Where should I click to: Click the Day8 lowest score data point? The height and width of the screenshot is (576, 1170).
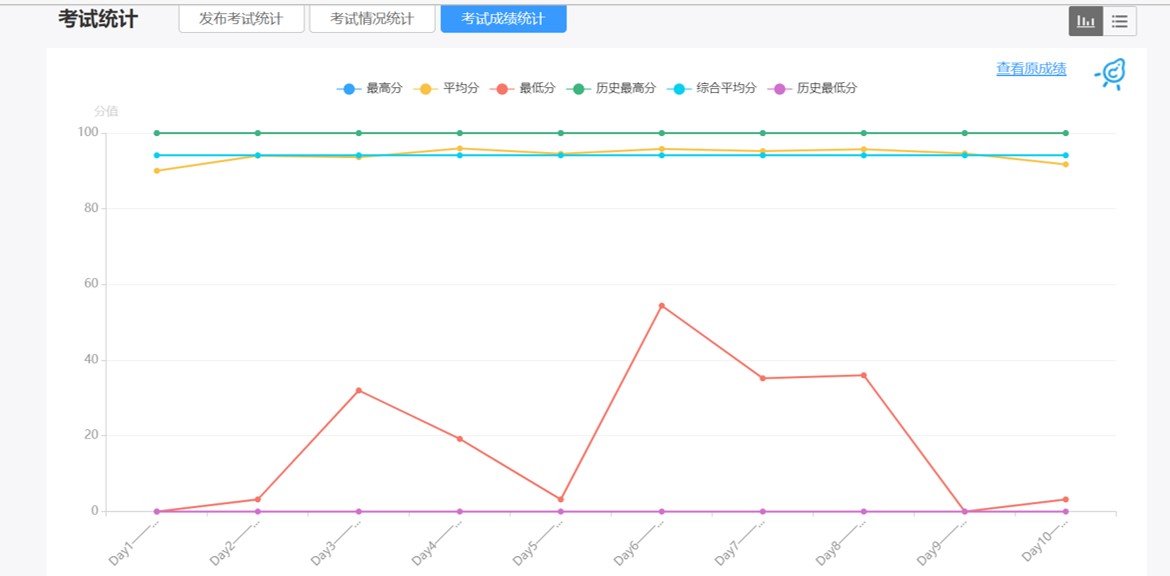click(863, 375)
